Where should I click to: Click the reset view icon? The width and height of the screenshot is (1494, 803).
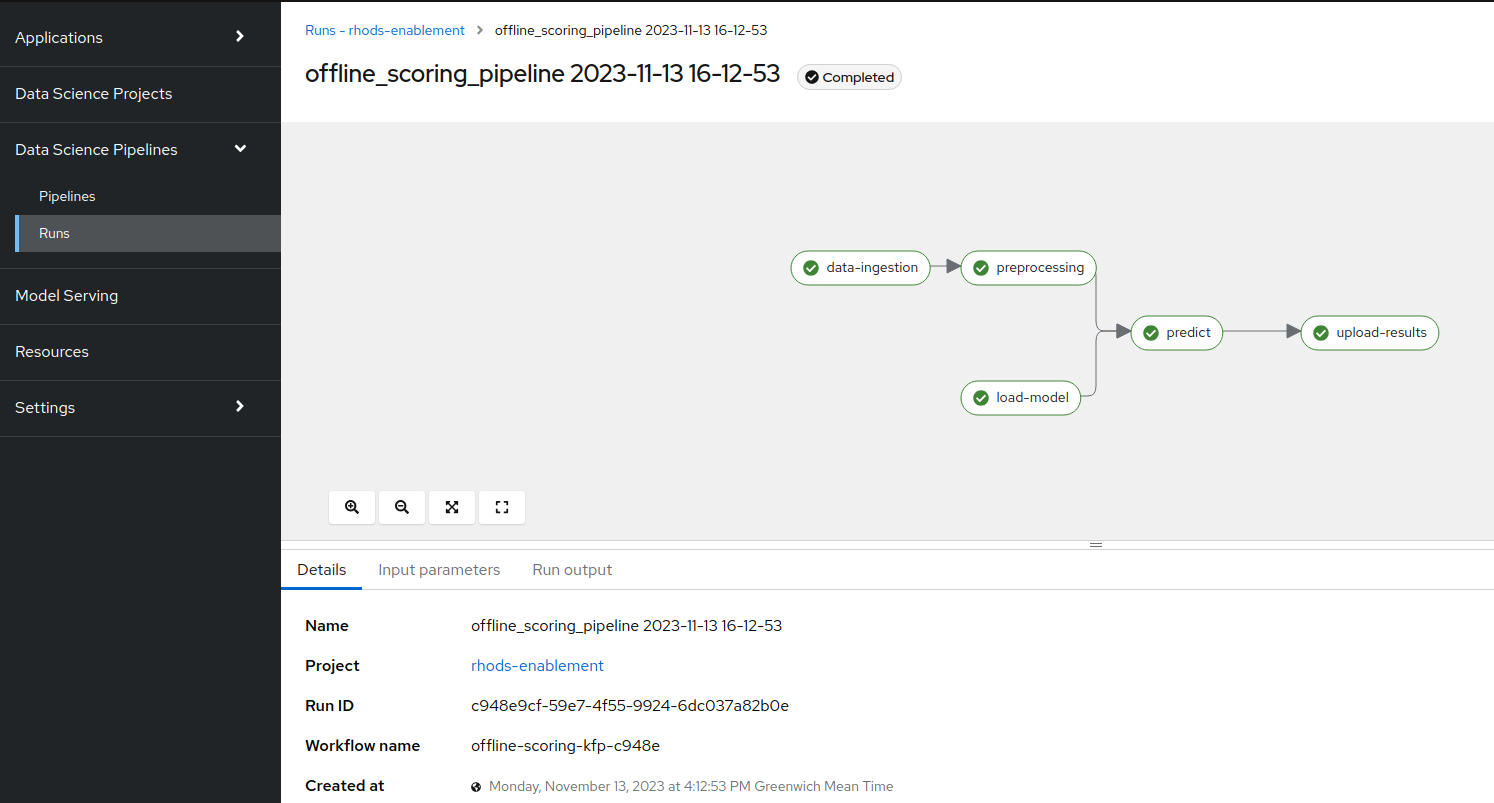click(502, 507)
